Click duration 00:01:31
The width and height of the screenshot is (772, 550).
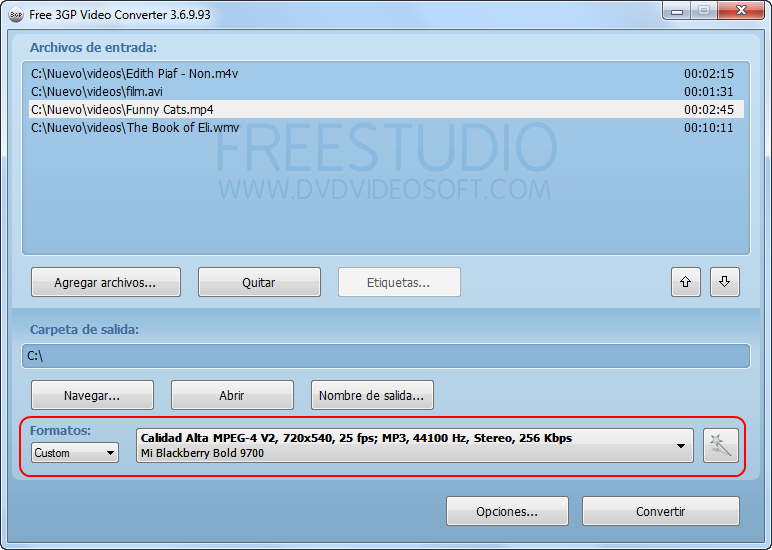coord(708,92)
